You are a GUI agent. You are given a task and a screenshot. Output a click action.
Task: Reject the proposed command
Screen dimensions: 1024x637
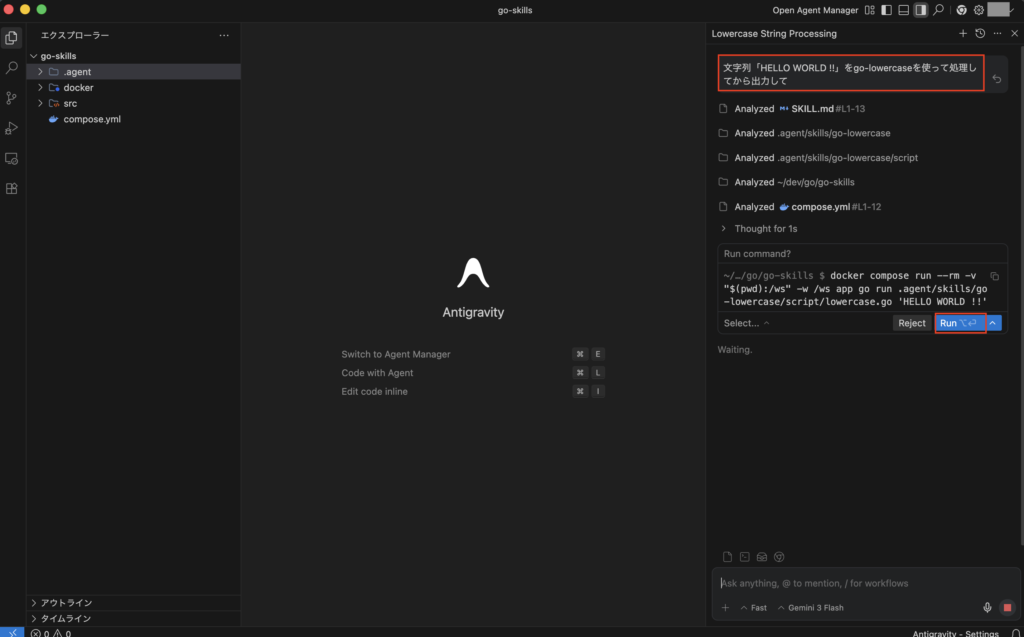[911, 323]
